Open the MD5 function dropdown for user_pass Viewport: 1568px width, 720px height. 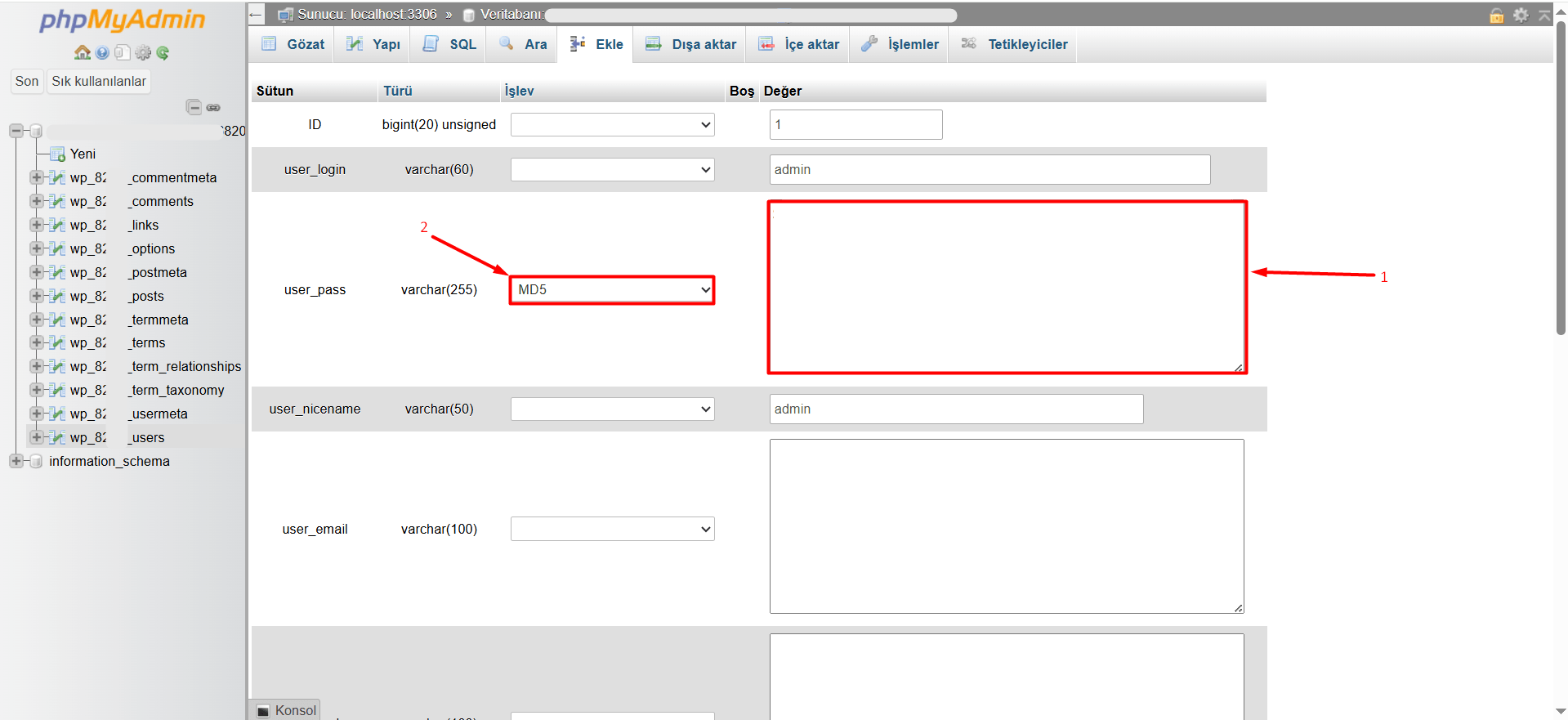pyautogui.click(x=612, y=290)
